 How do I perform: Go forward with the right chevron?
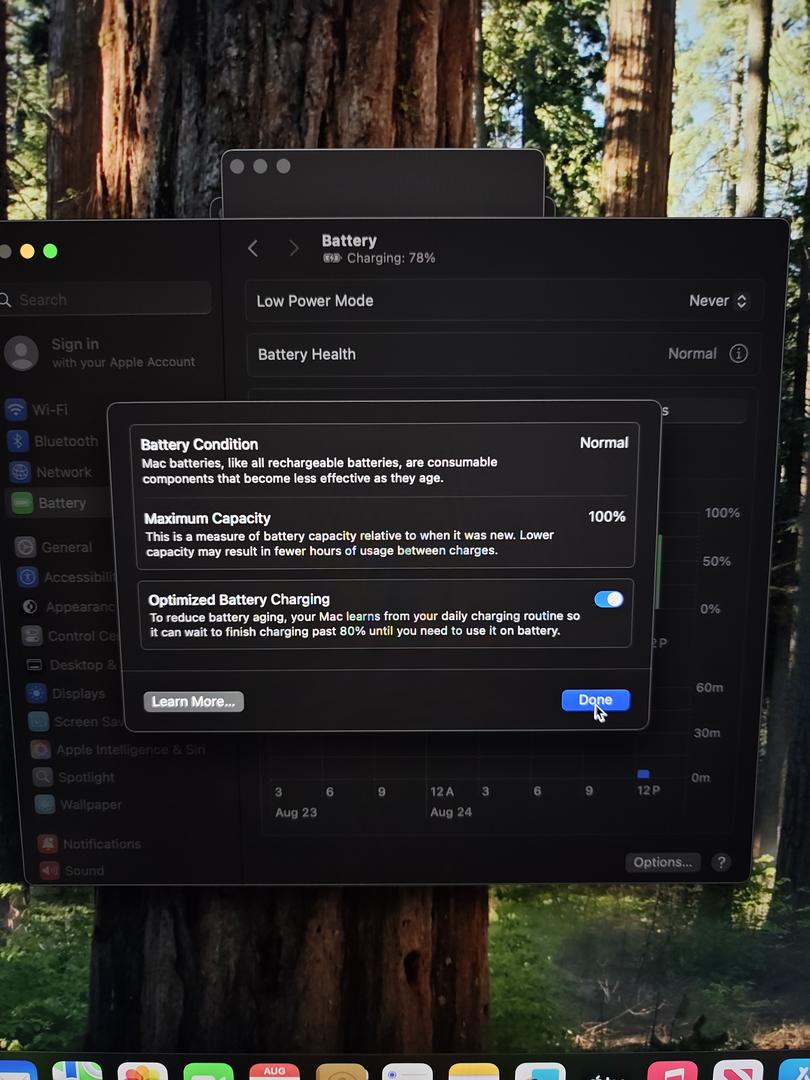(x=294, y=248)
